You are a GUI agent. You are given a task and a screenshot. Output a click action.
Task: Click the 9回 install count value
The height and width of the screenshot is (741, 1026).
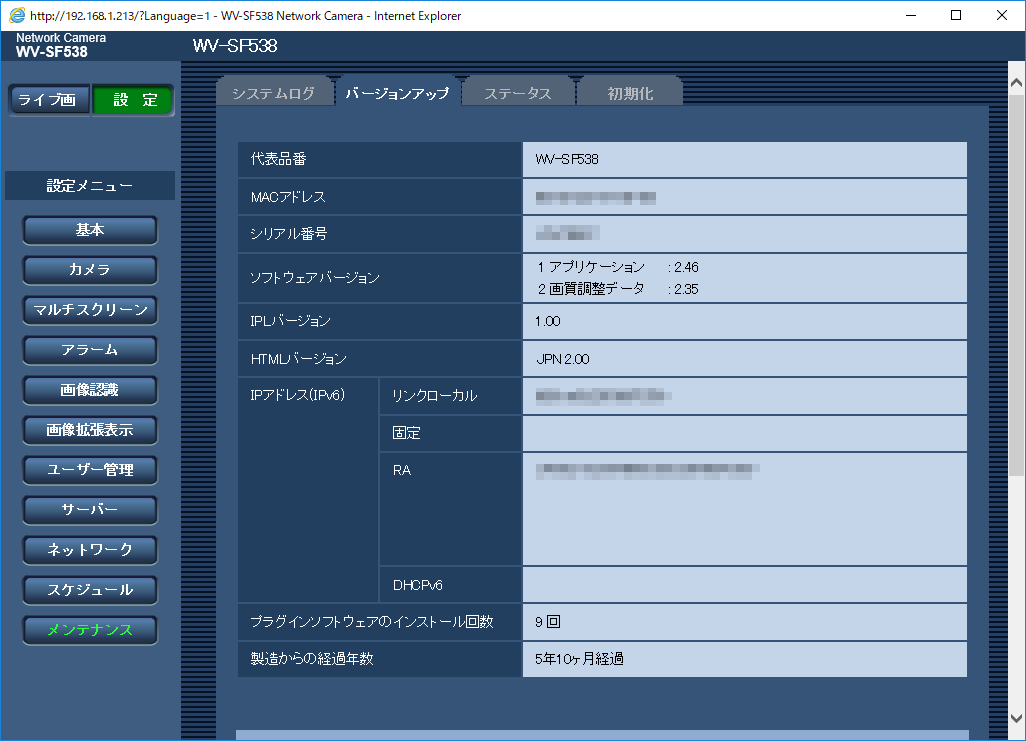pyautogui.click(x=548, y=622)
